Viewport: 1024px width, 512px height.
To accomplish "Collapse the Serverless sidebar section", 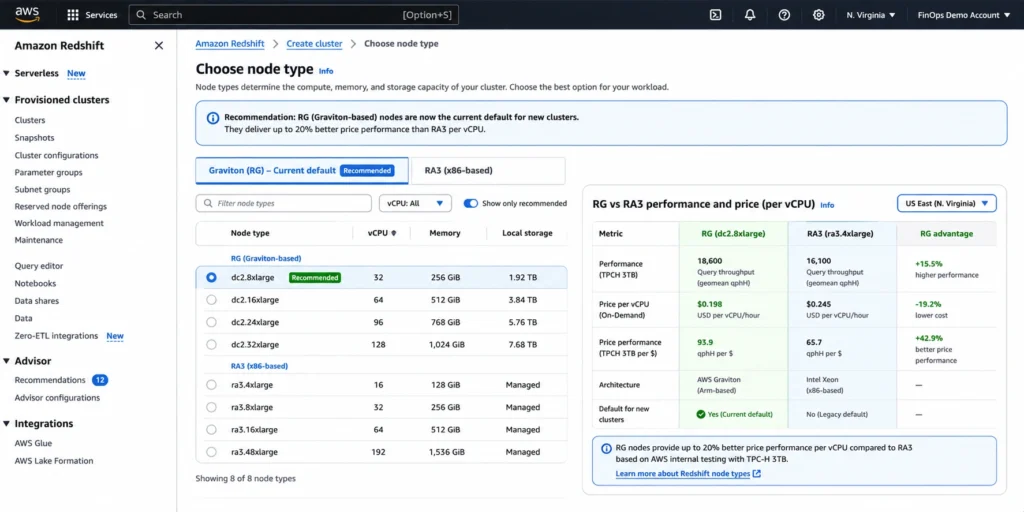I will coord(7,73).
